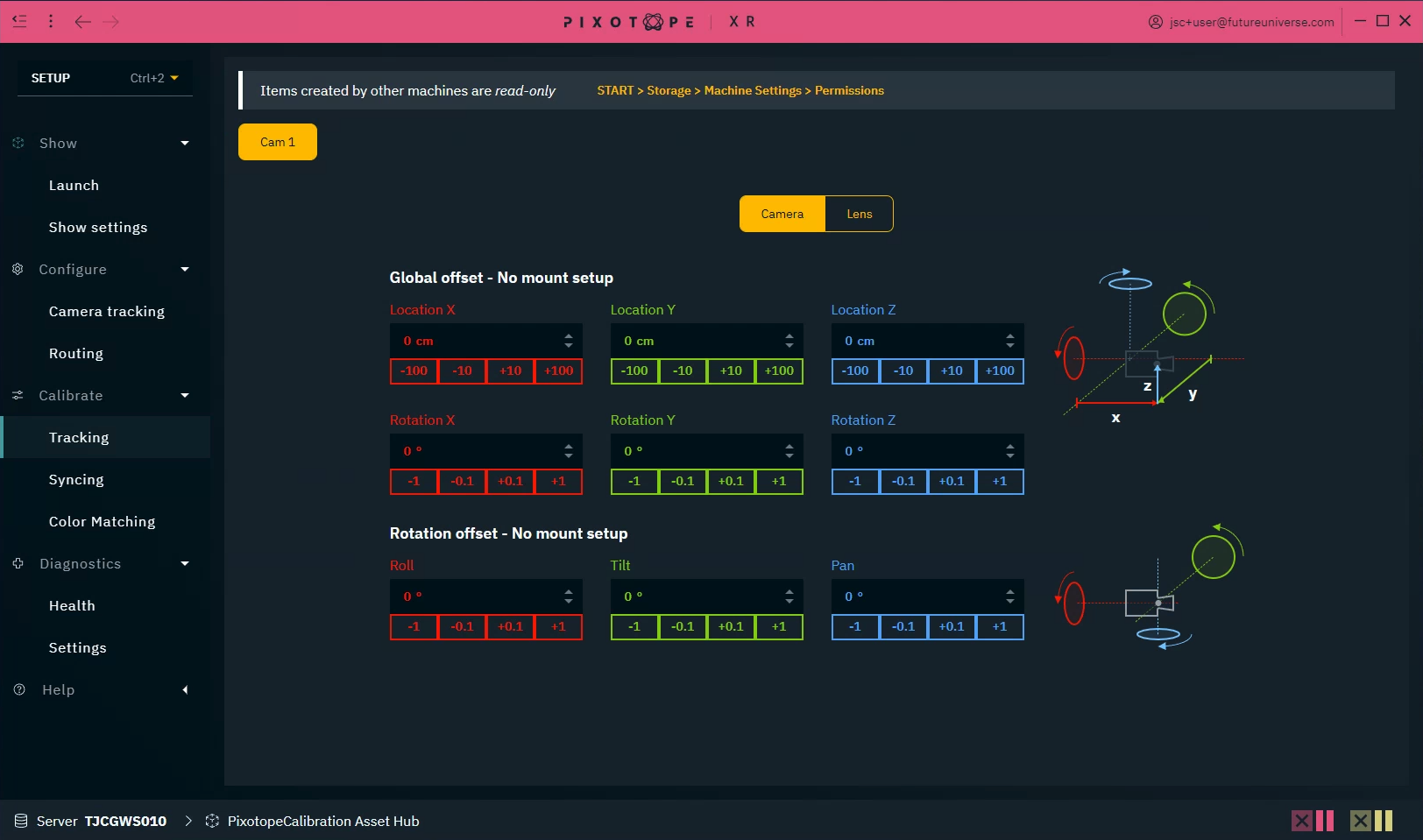This screenshot has width=1423, height=840.
Task: Go back with the left arrow icon
Action: (82, 21)
